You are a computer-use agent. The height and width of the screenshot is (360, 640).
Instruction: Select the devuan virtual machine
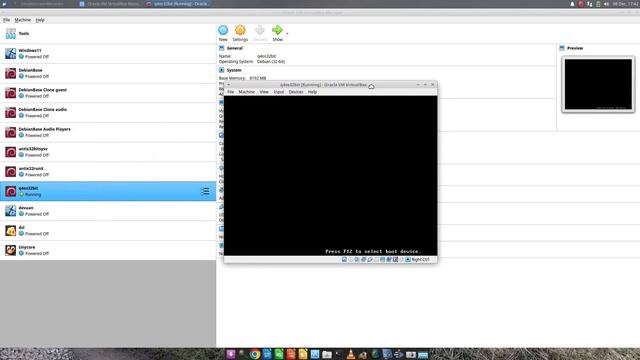pos(108,211)
